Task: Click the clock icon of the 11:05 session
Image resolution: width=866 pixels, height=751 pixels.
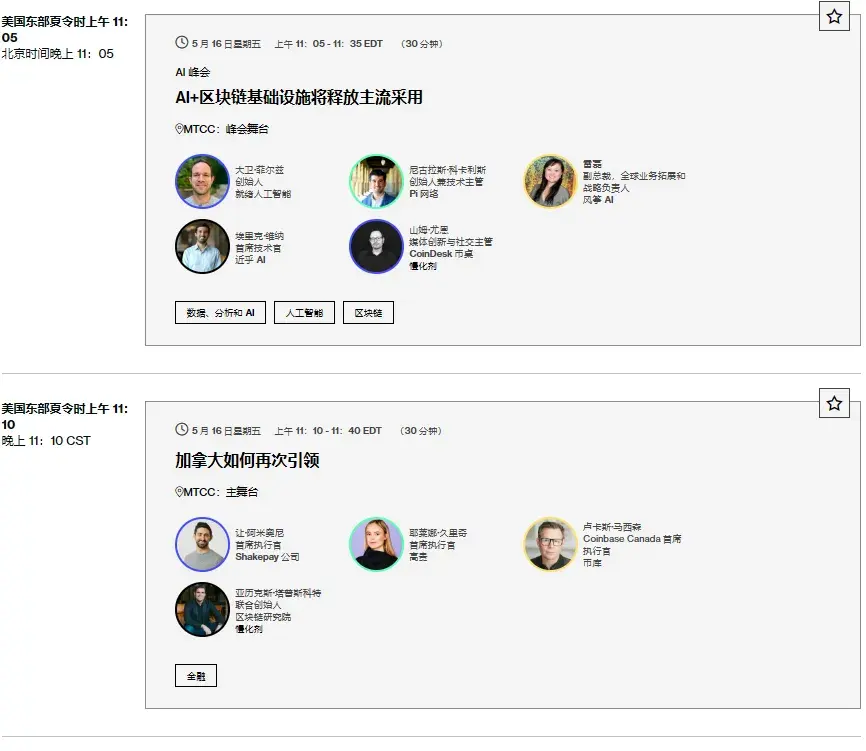Action: (x=181, y=43)
